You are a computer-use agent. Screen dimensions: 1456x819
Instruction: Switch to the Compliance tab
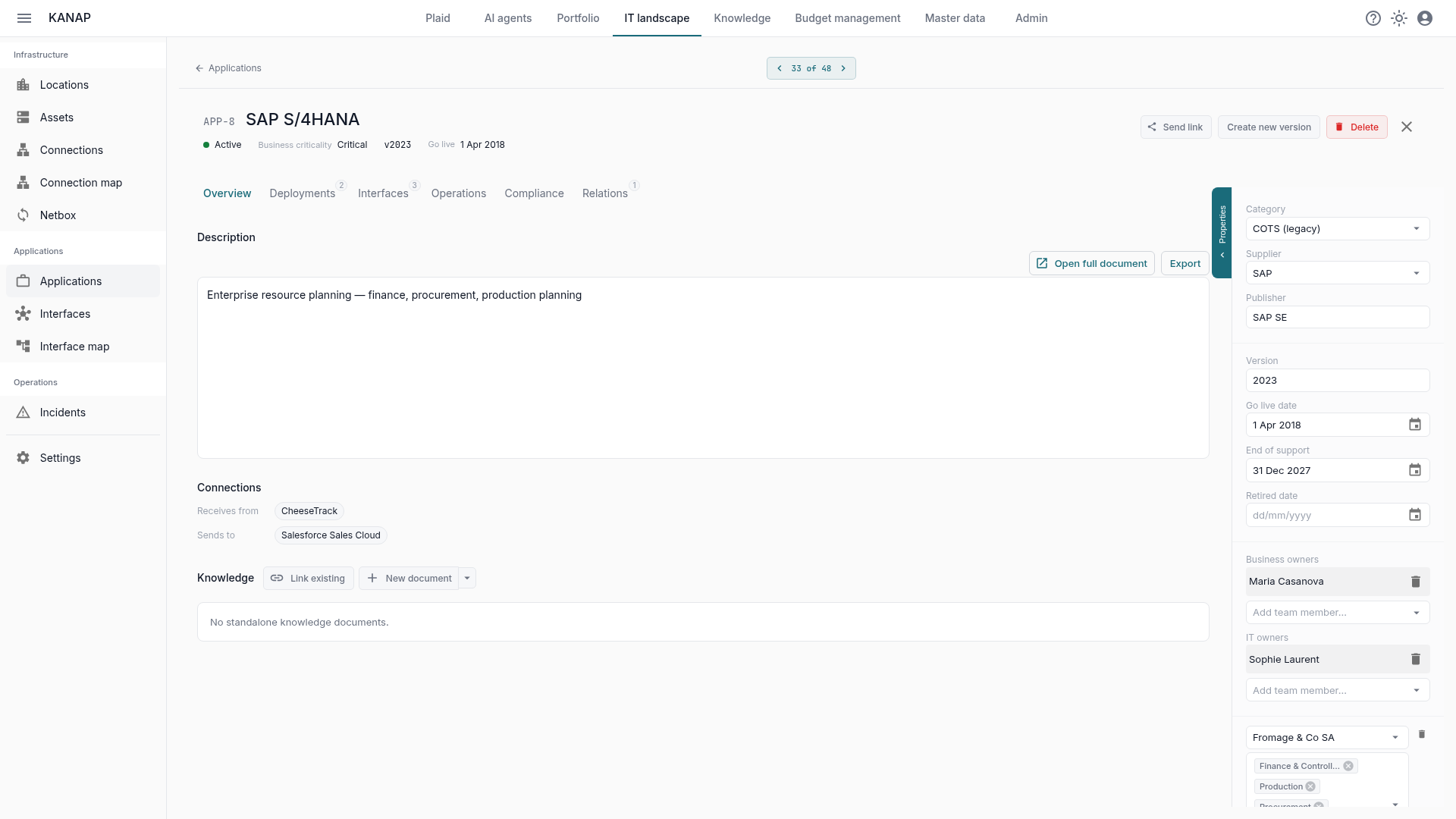point(534,193)
